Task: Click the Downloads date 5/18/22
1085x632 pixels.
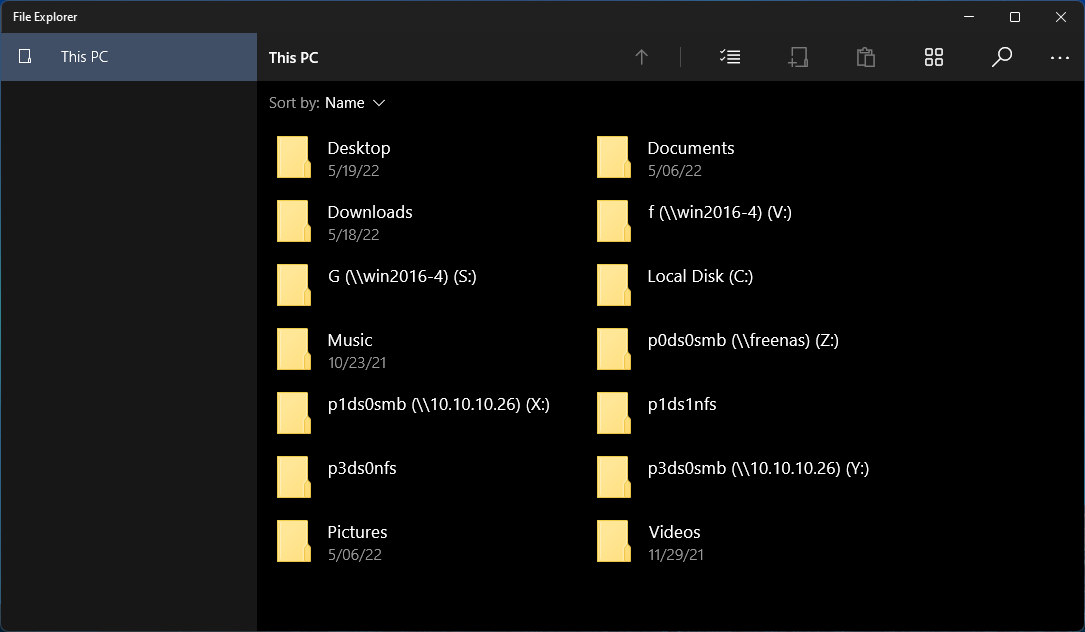Action: [354, 235]
